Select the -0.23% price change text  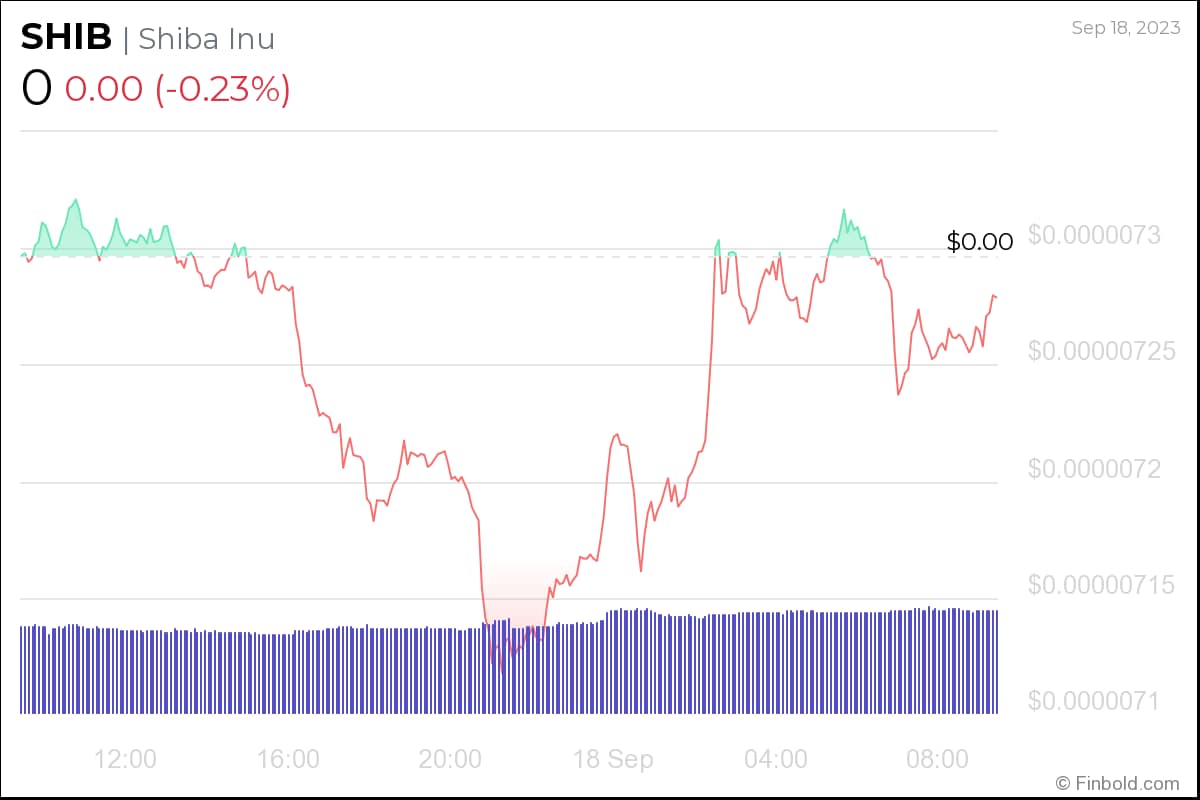point(222,89)
